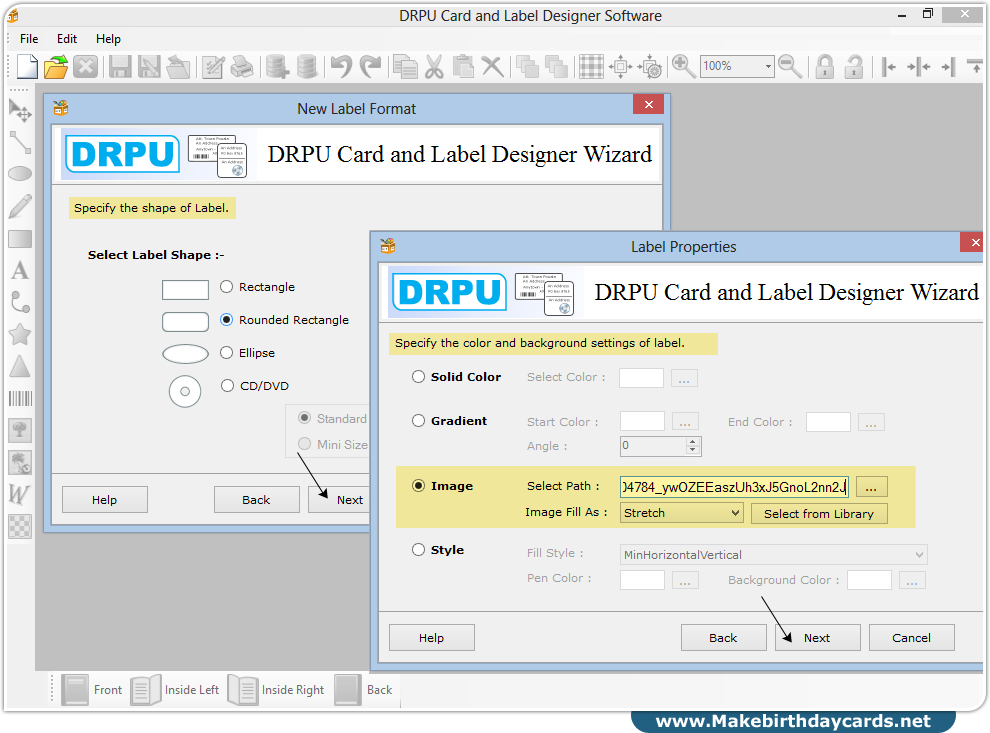Select the Barcode tool
The width and height of the screenshot is (990, 733).
point(20,398)
